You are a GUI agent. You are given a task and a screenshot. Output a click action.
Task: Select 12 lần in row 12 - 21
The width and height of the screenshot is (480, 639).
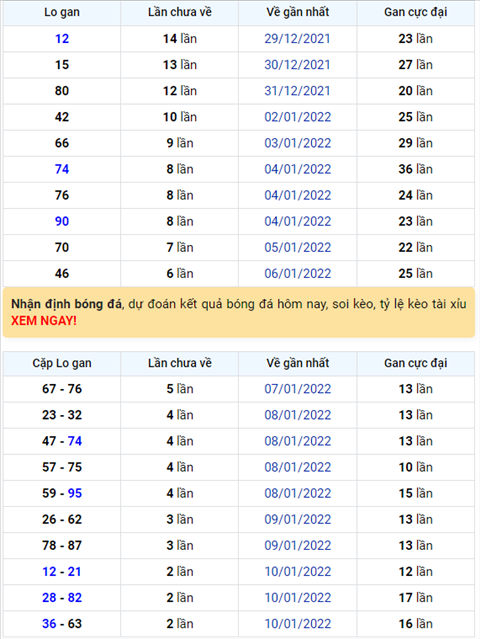(416, 571)
